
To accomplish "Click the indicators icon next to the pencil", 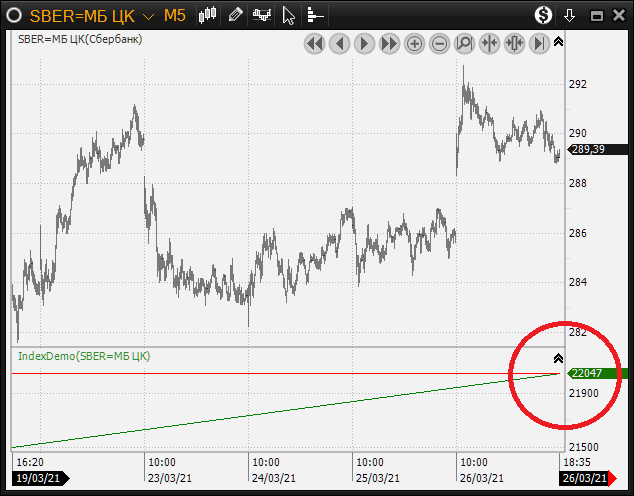I will 262,15.
